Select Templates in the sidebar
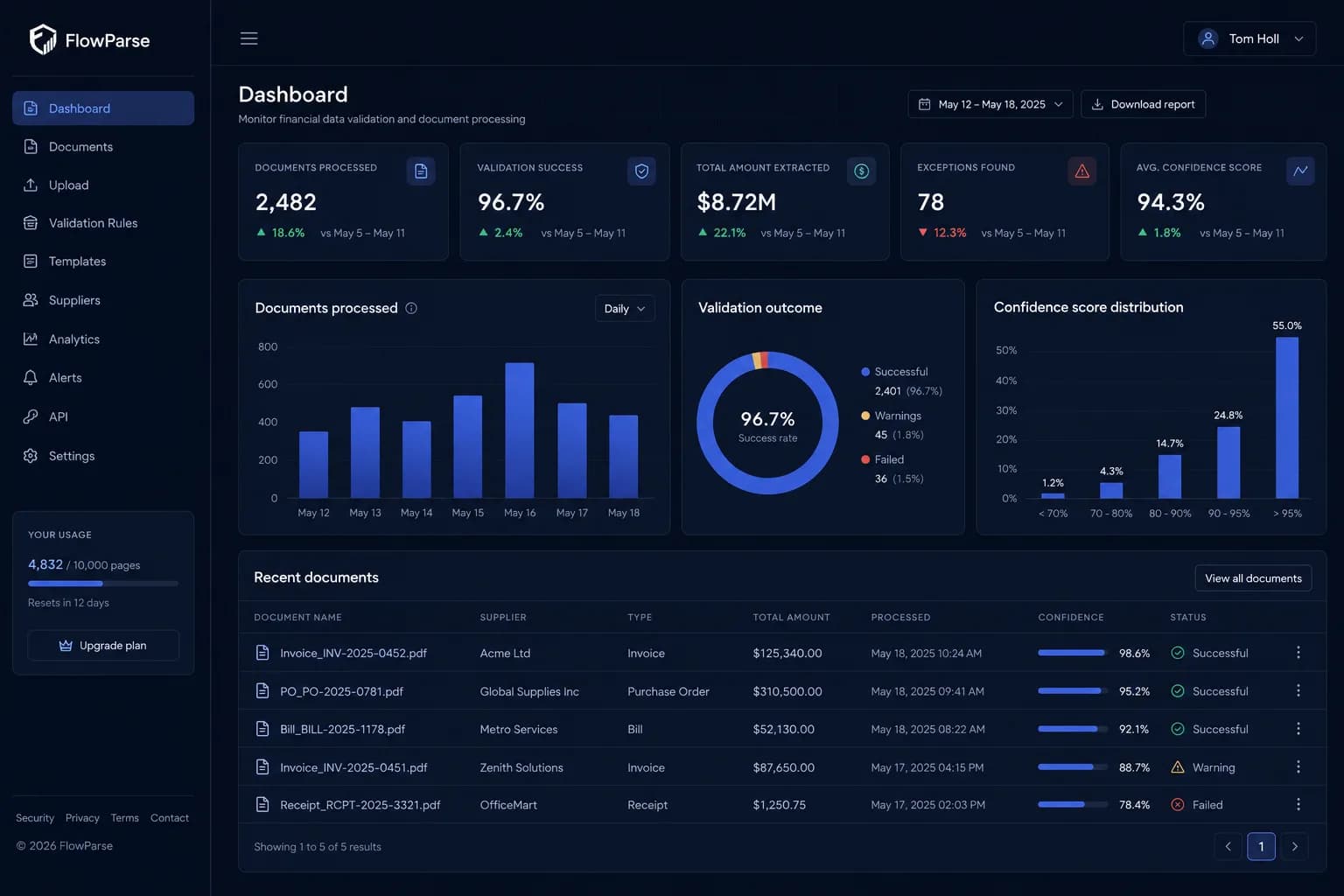This screenshot has width=1344, height=896. [x=103, y=262]
